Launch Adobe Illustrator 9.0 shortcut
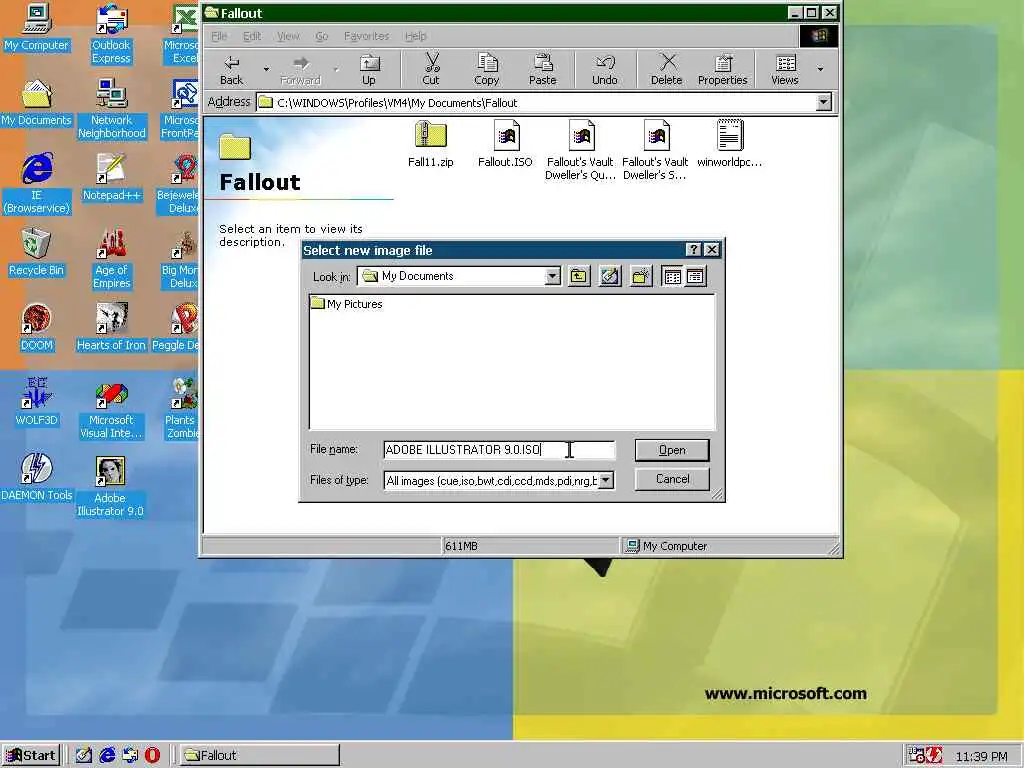The image size is (1024, 768). [x=110, y=487]
